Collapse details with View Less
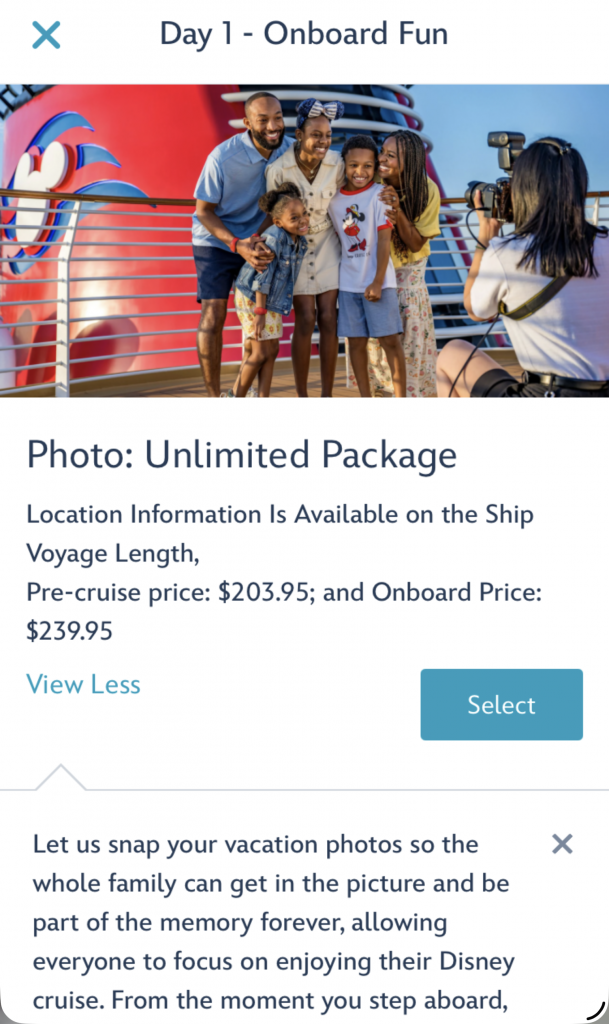This screenshot has height=1024, width=609. point(83,685)
